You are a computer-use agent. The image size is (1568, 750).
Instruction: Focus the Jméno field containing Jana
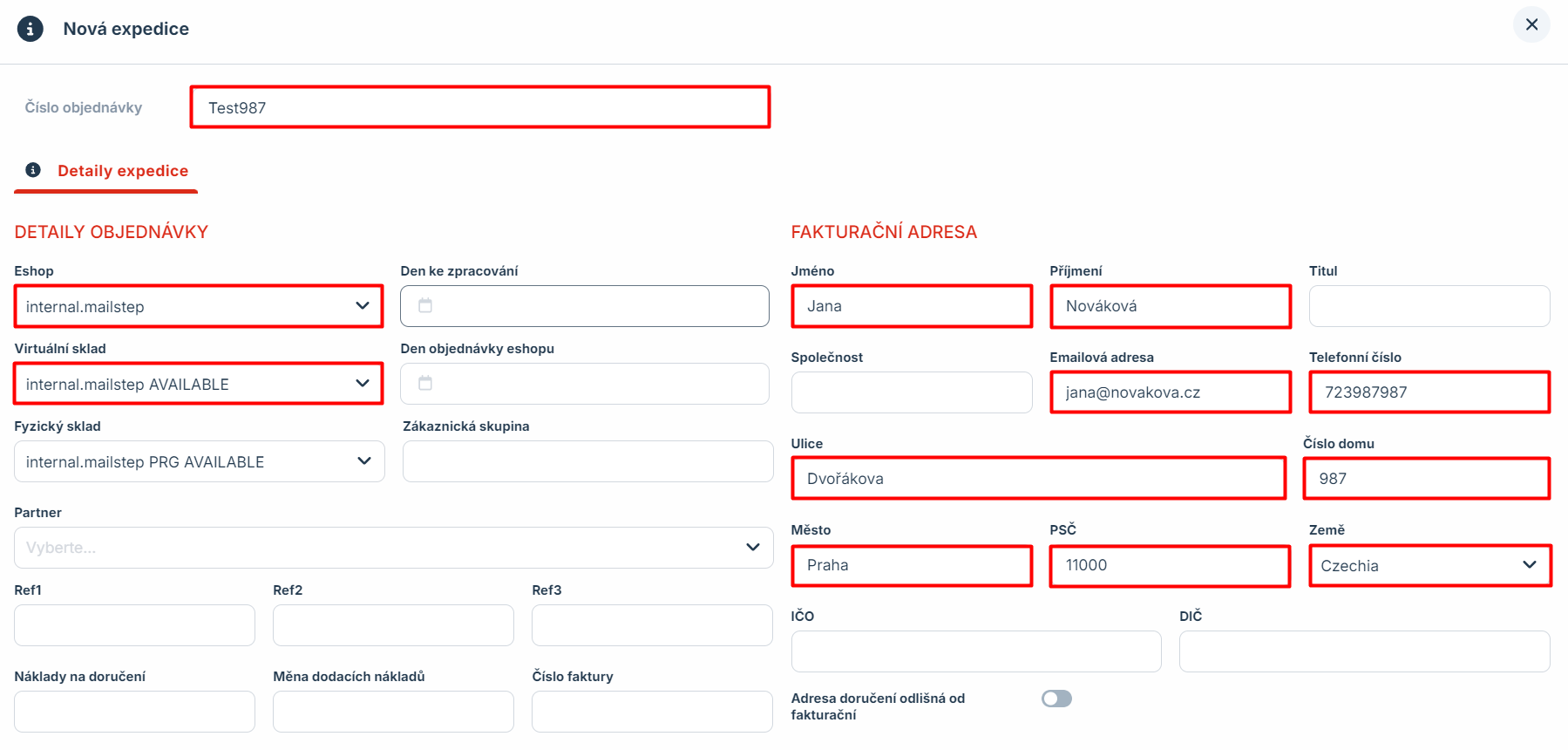point(912,306)
